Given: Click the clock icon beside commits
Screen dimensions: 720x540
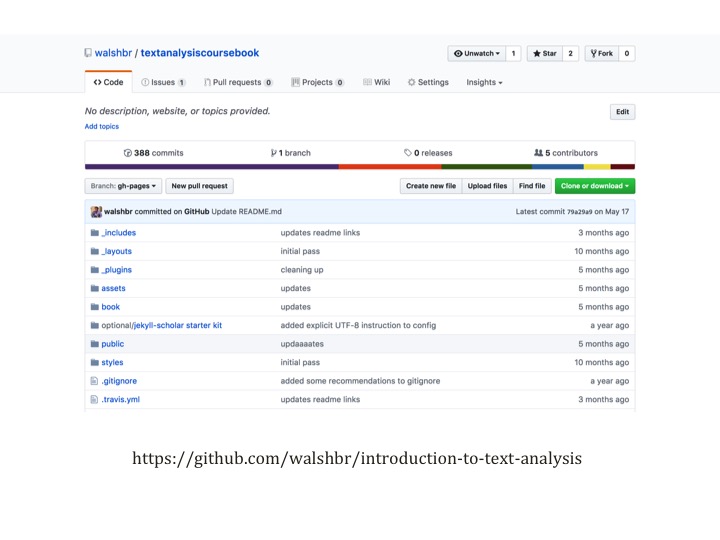Looking at the screenshot, I should (128, 153).
